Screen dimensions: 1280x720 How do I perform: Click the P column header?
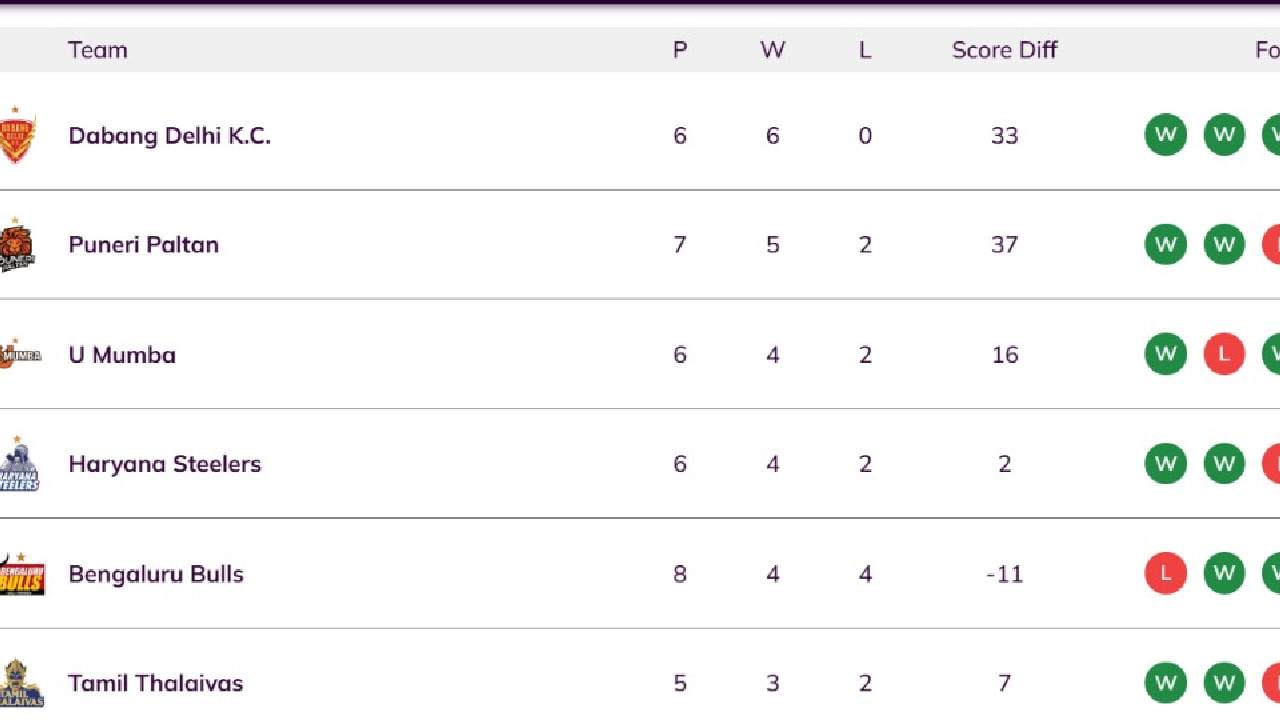[x=680, y=50]
